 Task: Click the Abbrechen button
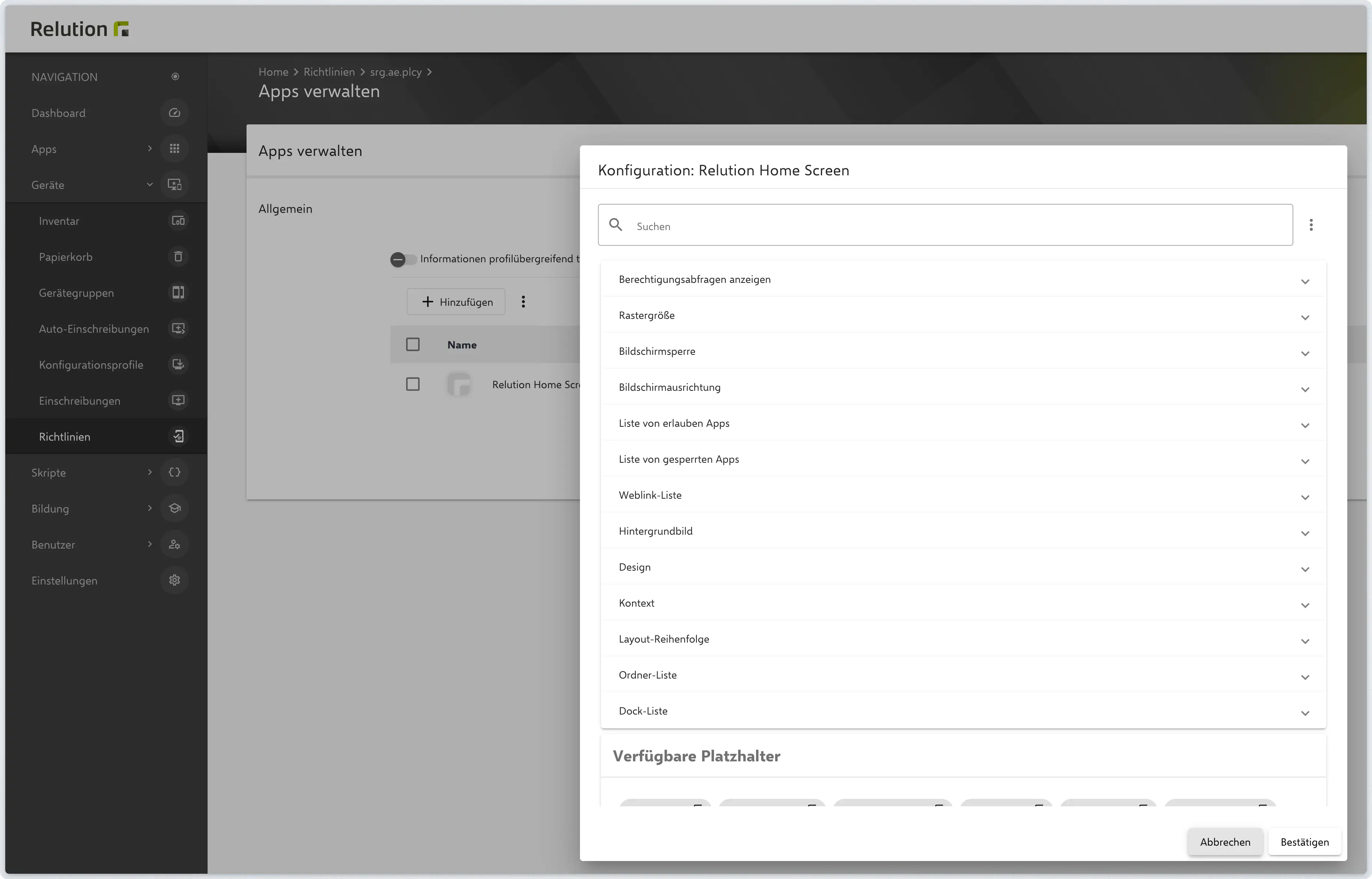click(1225, 842)
